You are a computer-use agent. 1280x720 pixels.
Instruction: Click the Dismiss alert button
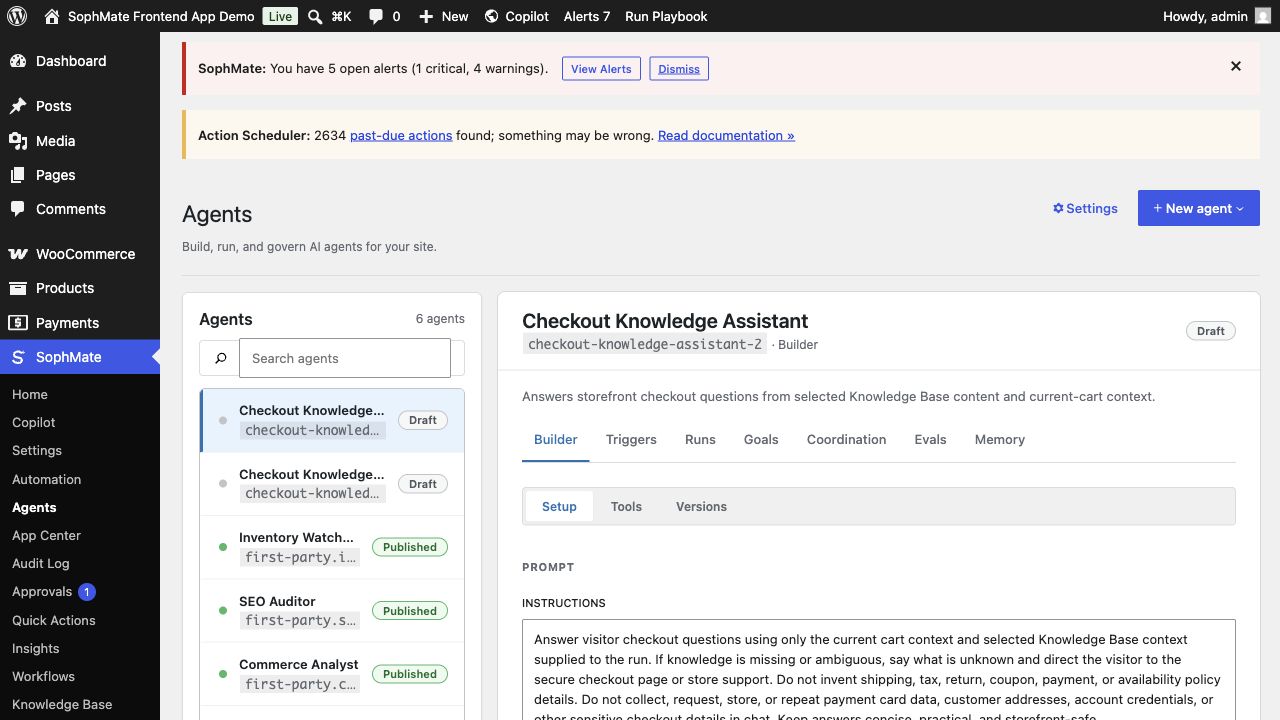click(x=679, y=69)
